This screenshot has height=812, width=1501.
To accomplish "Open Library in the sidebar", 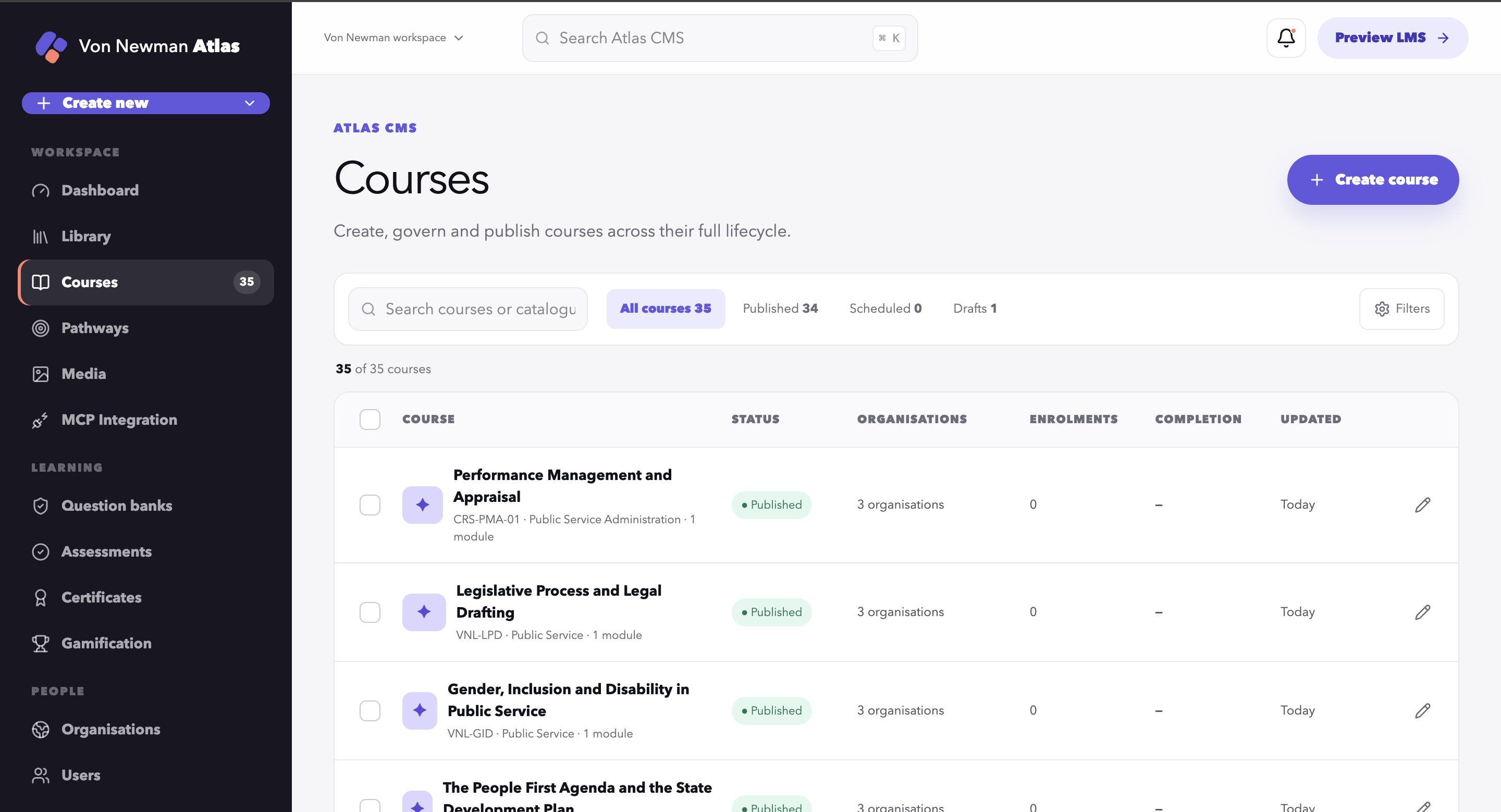I will (146, 237).
